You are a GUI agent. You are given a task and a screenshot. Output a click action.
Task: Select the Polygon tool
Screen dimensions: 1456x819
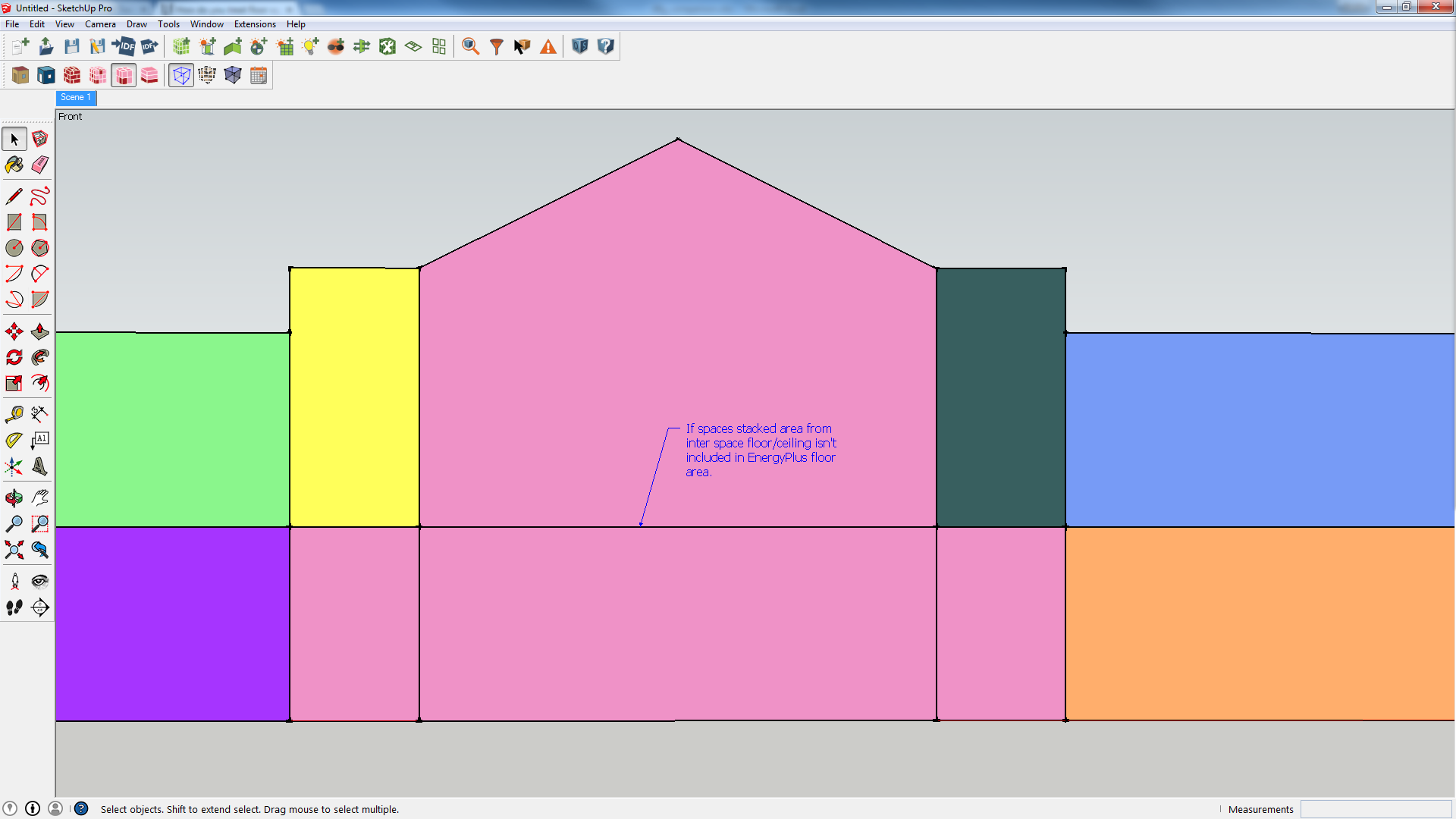click(x=40, y=248)
